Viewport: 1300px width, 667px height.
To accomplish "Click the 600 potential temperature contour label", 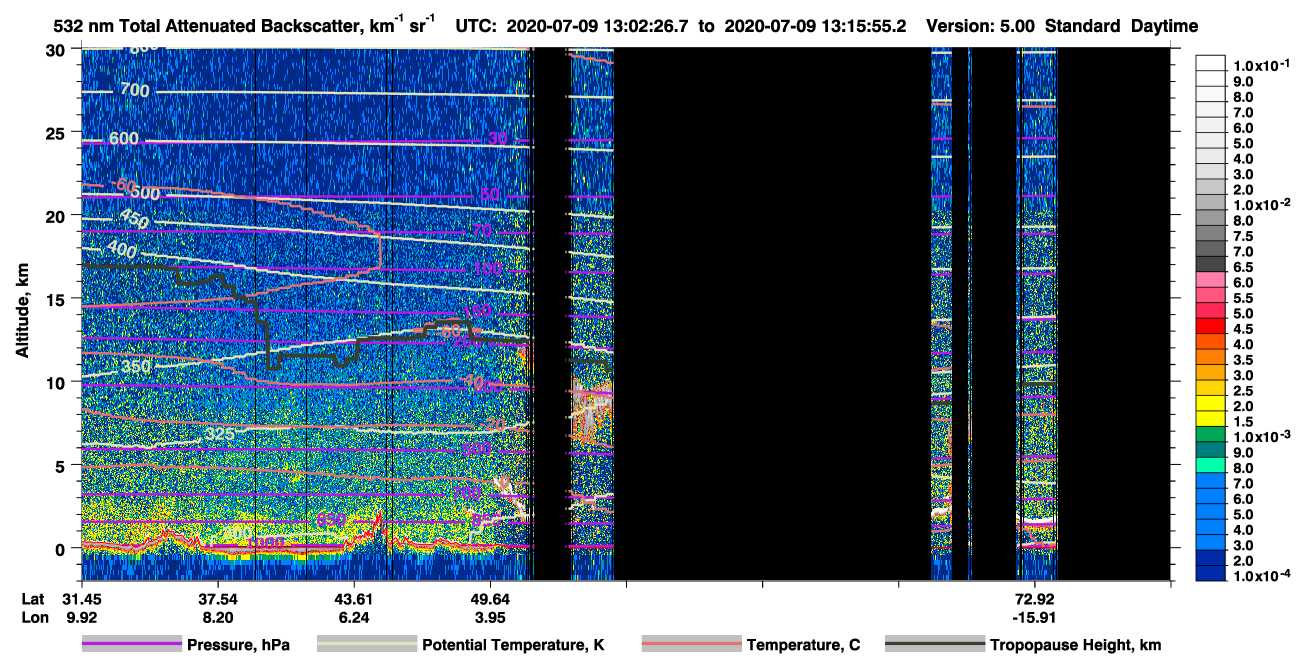I will 125,139.
